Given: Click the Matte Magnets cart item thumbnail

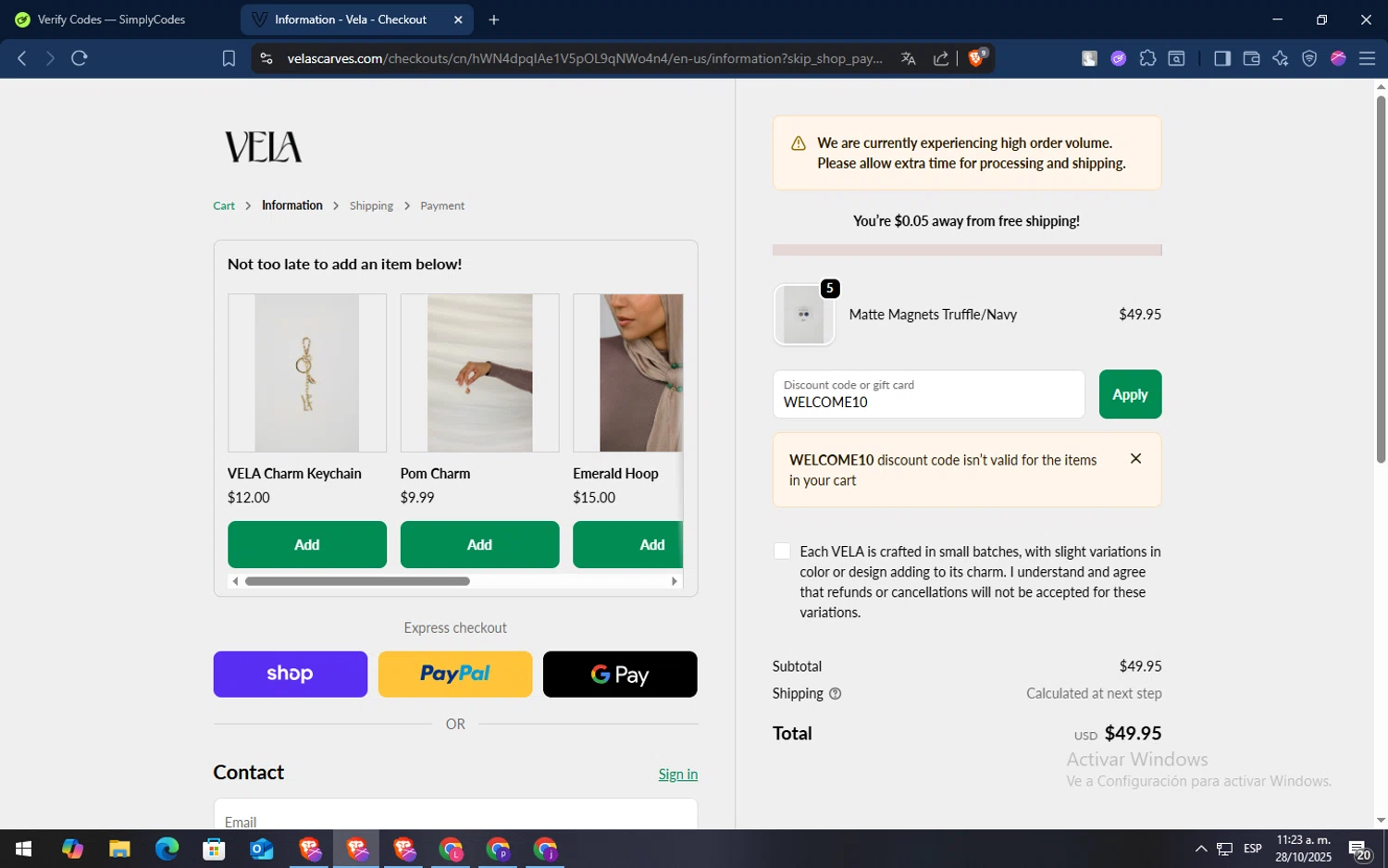Looking at the screenshot, I should (804, 315).
